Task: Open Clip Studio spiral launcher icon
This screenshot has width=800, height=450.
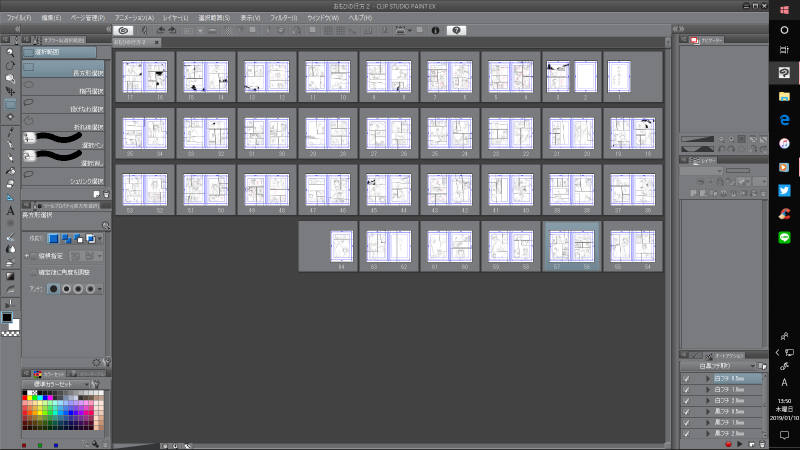Action: pyautogui.click(x=123, y=31)
